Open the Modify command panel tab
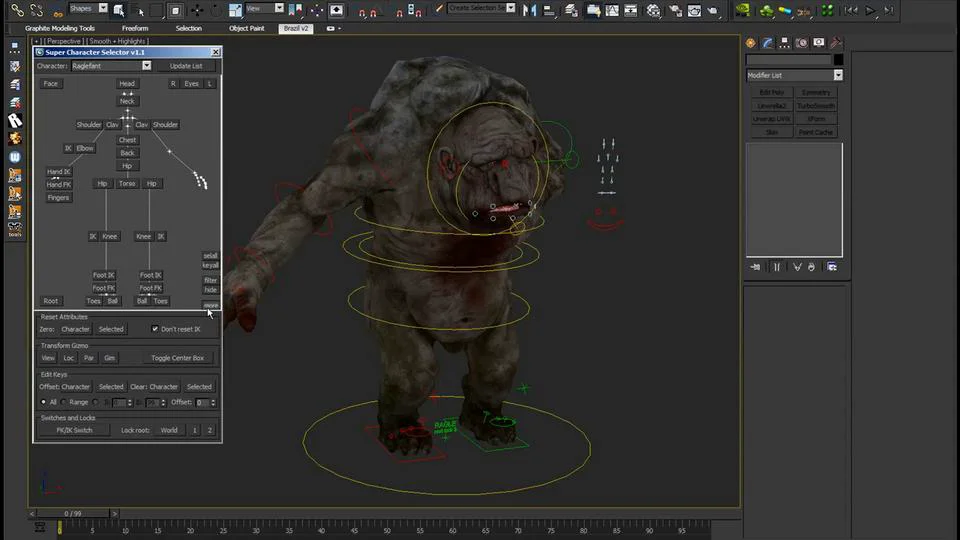 (x=768, y=43)
